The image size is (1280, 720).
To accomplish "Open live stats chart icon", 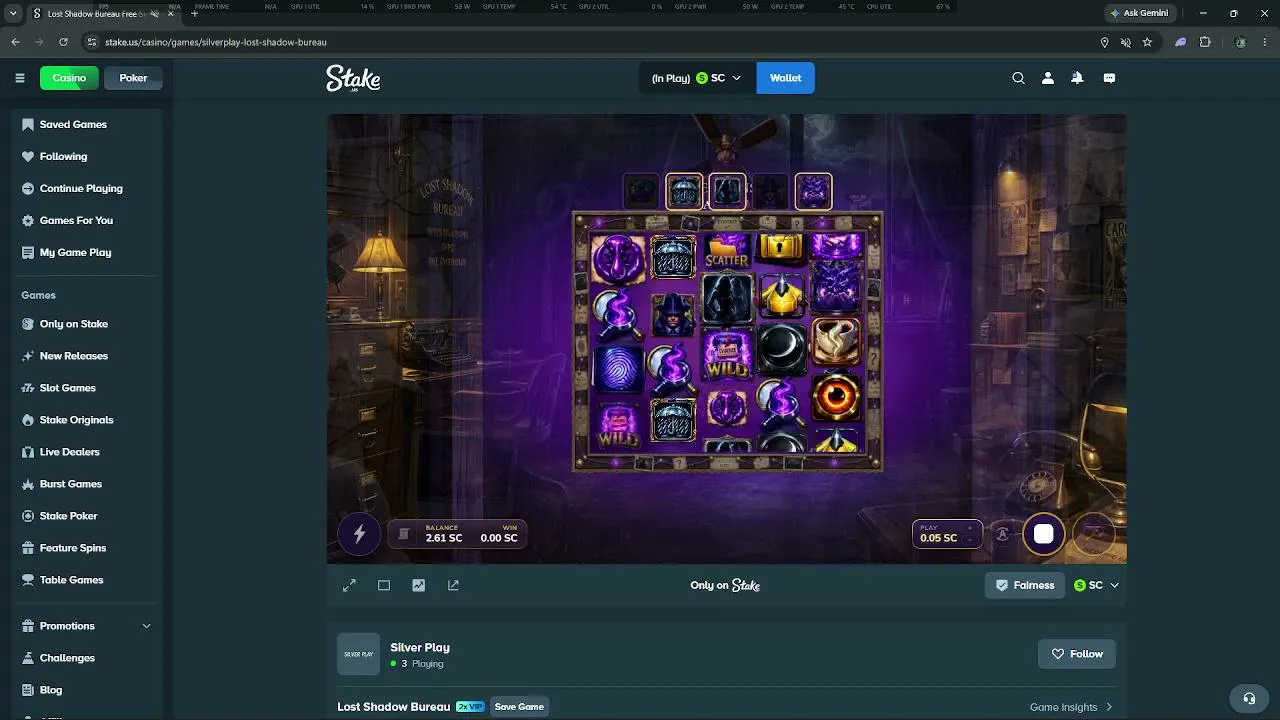I will (418, 585).
